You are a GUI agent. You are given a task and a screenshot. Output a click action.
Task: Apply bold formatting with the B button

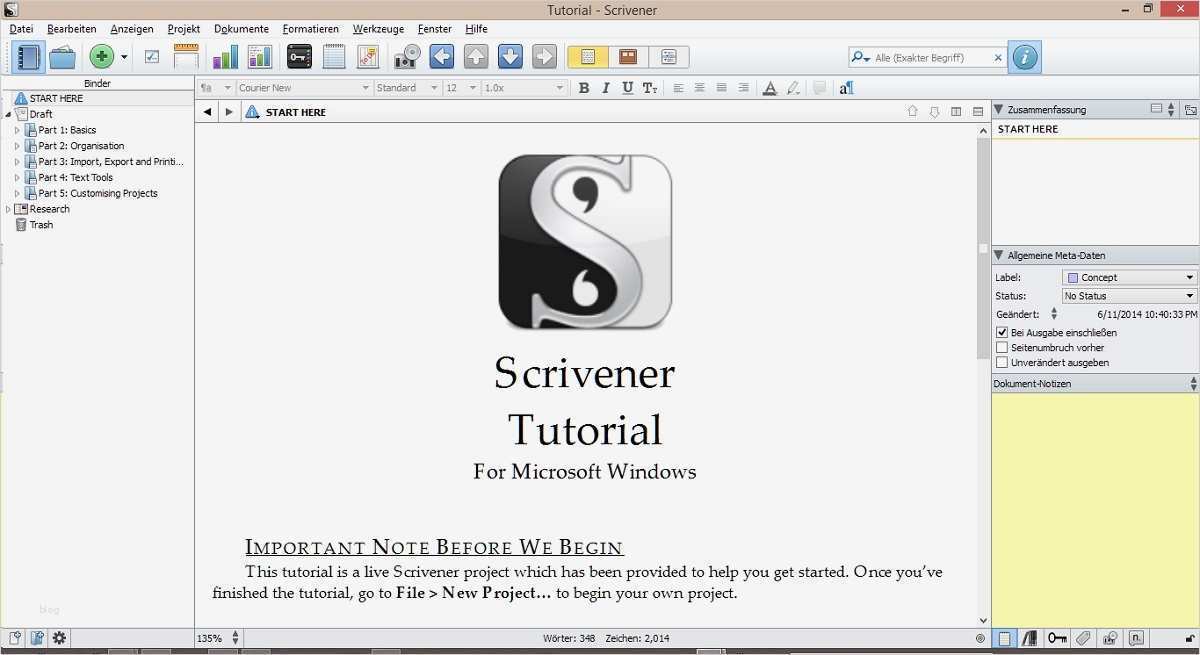tap(583, 88)
